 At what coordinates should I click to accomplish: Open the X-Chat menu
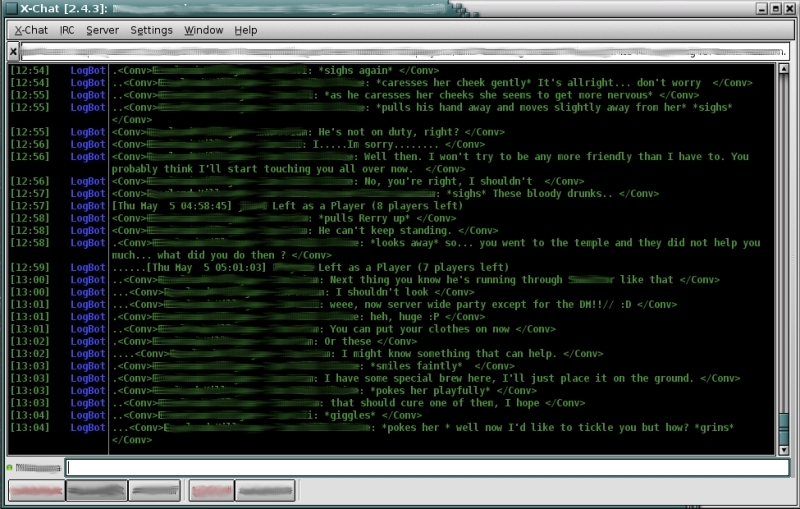coord(31,30)
